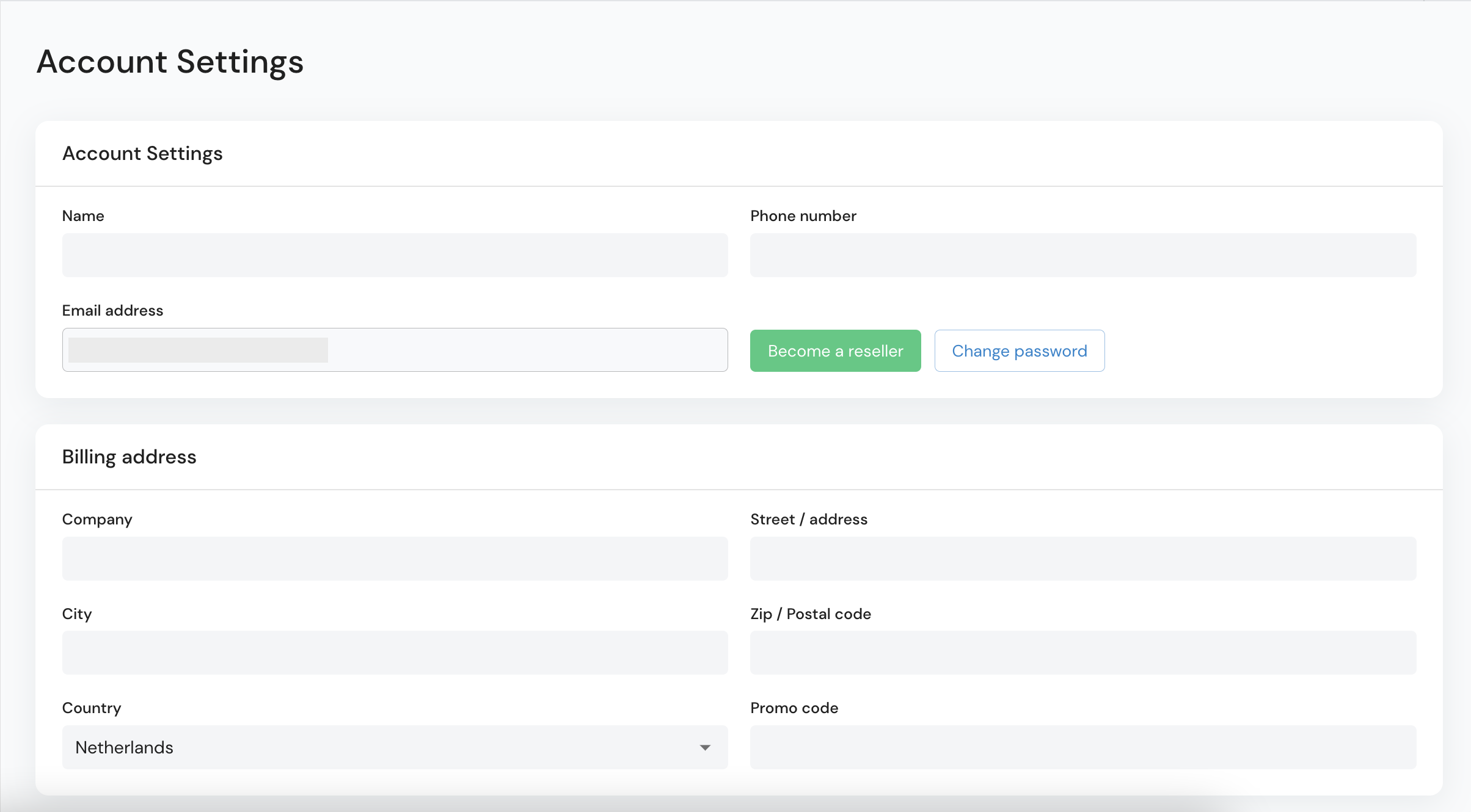Click the Email address label

[x=112, y=310]
